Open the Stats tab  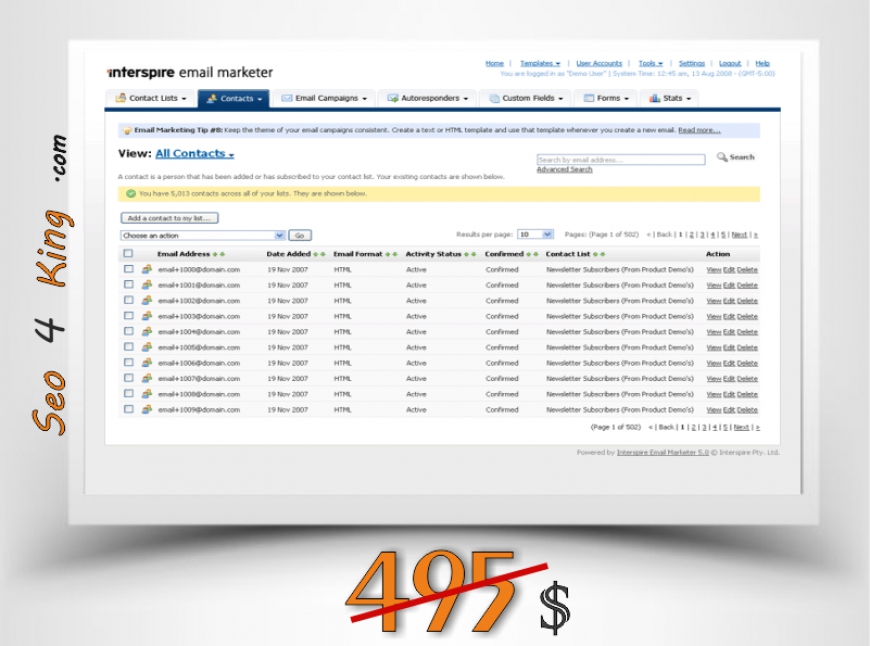click(669, 98)
